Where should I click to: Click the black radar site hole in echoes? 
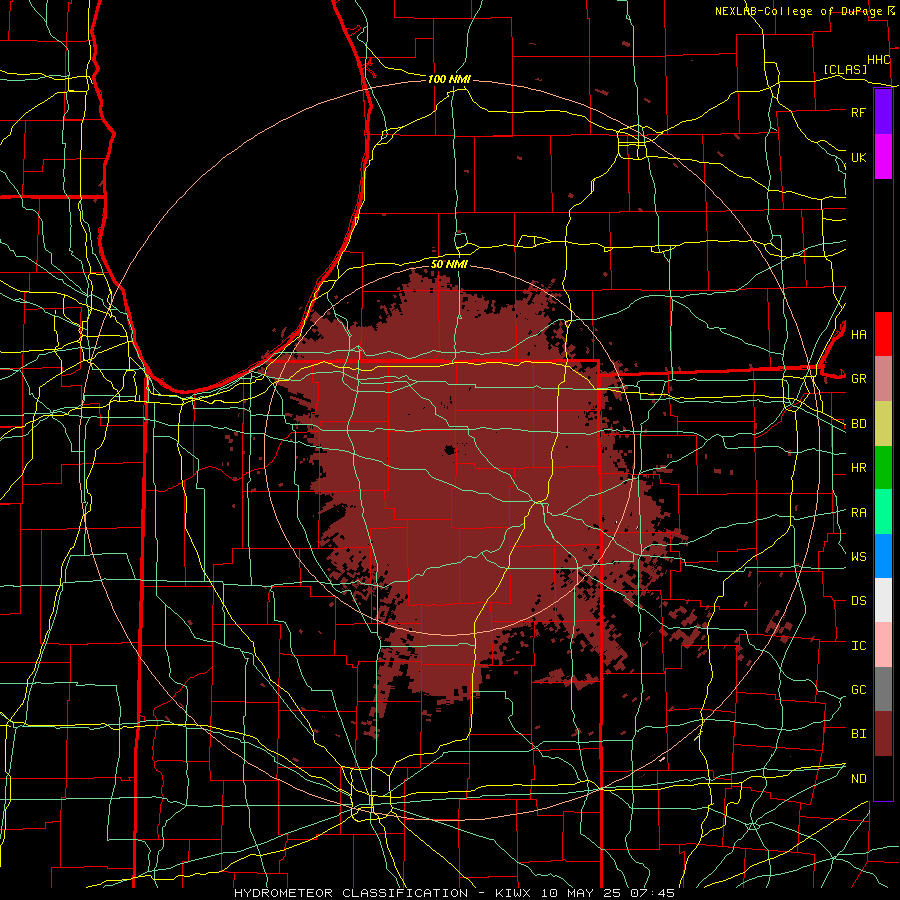(x=449, y=449)
